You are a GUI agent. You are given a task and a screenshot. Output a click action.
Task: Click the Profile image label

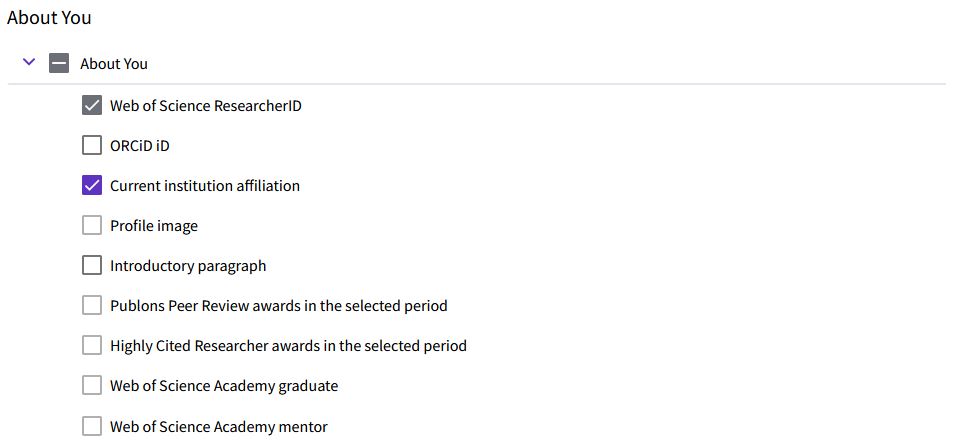tap(154, 226)
